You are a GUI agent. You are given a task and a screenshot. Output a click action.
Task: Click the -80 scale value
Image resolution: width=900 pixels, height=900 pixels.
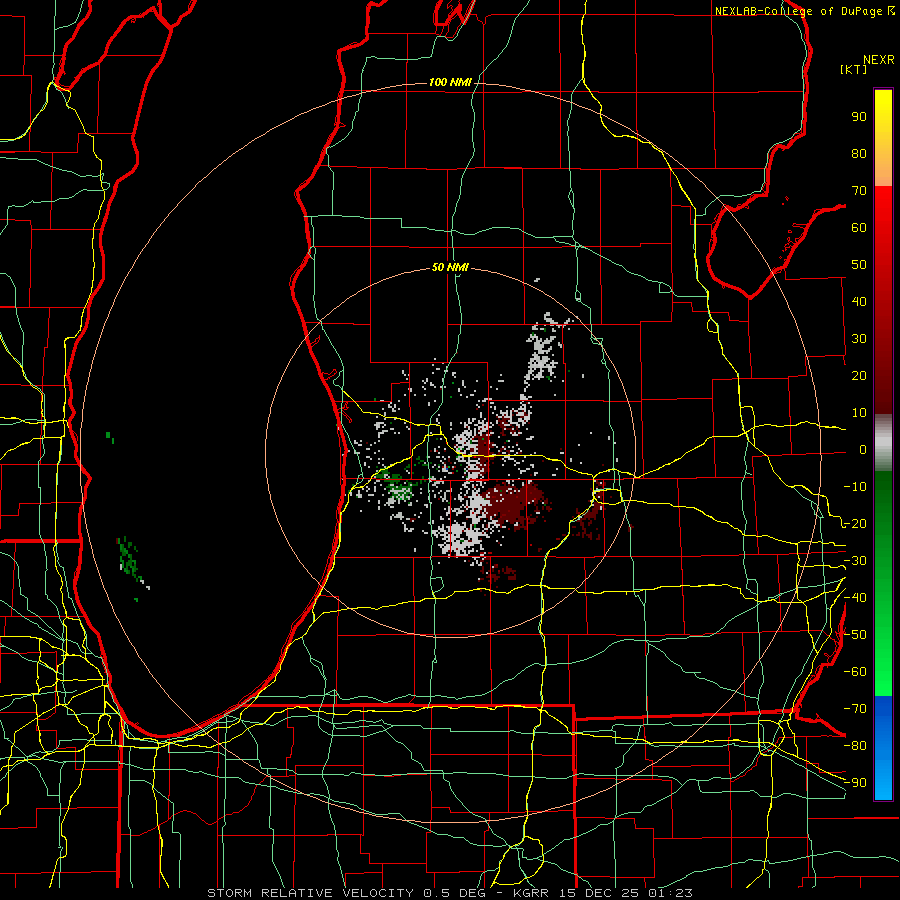point(855,746)
